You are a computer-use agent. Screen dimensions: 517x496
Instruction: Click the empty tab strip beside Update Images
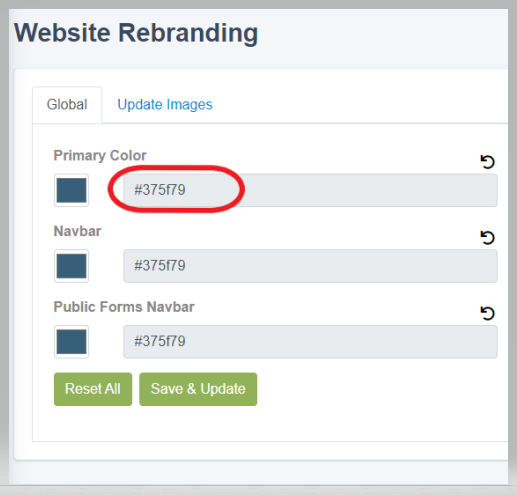360,105
